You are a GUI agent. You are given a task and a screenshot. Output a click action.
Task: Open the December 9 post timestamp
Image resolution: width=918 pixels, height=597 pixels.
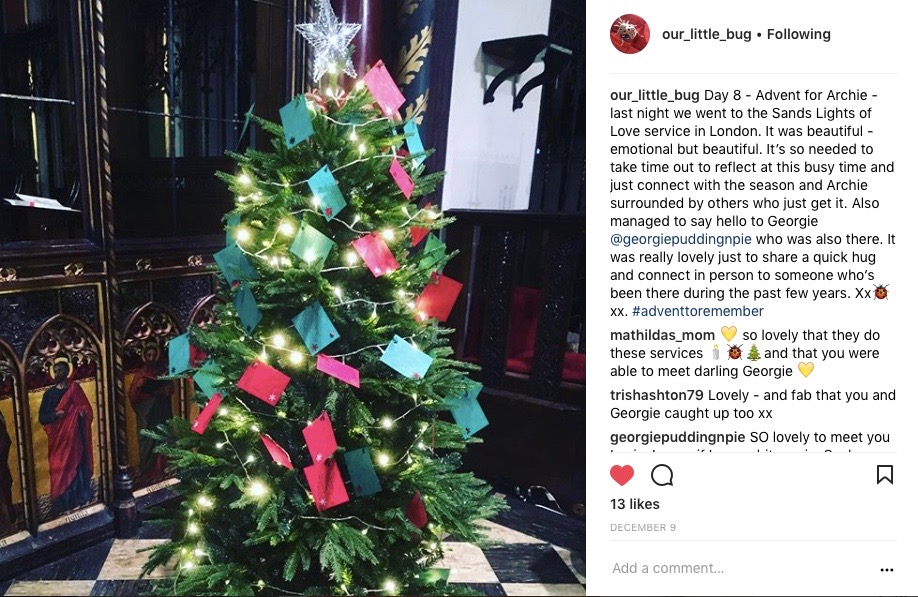point(643,527)
